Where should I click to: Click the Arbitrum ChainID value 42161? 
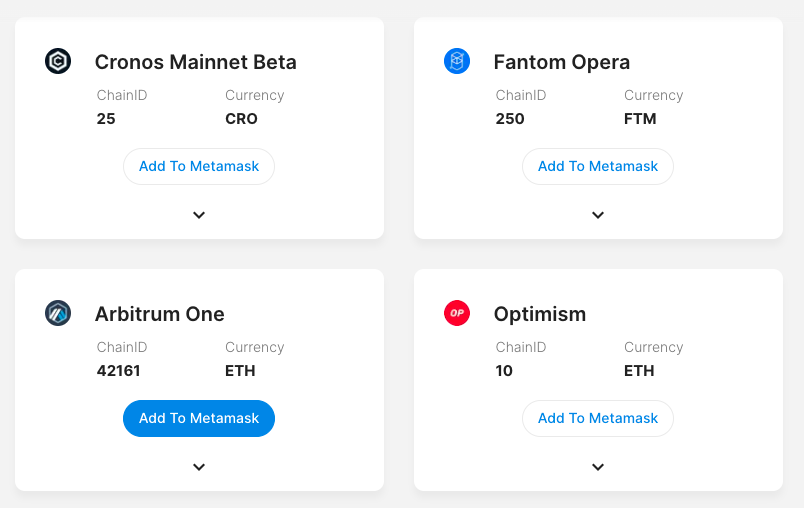pos(118,370)
